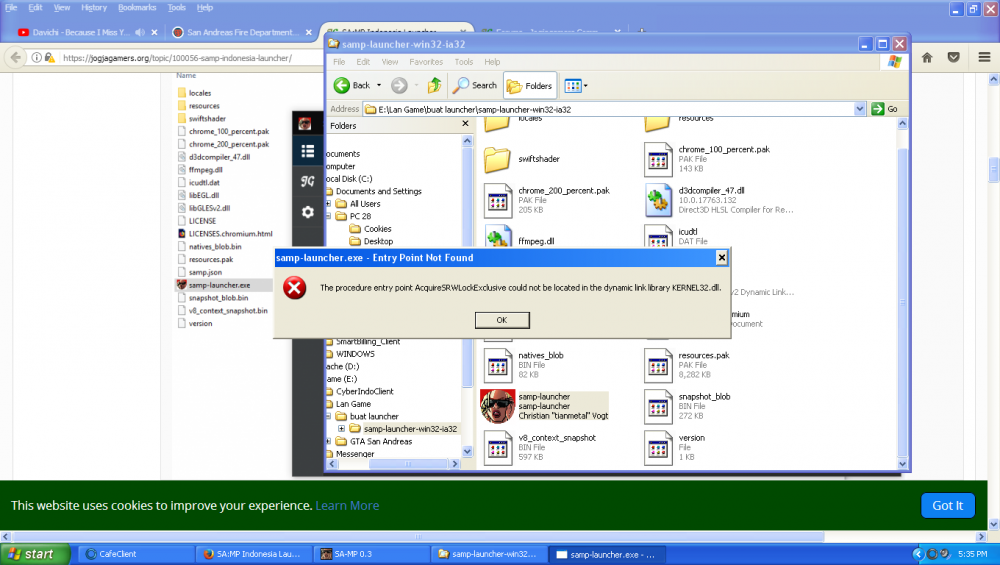Switch to San Andreas Fire Department tab

[x=243, y=32]
